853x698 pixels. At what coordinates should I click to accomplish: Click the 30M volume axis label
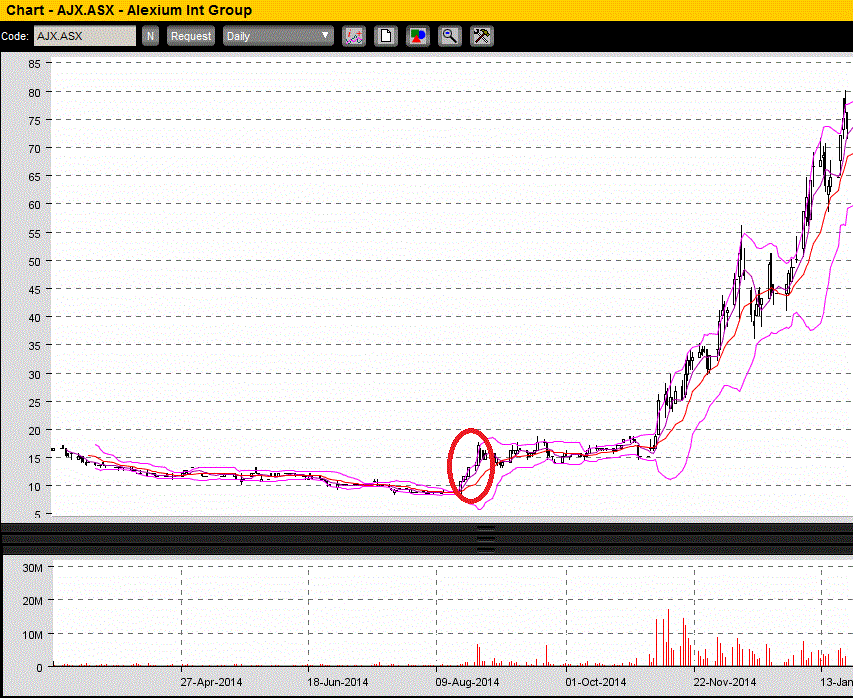click(x=32, y=568)
